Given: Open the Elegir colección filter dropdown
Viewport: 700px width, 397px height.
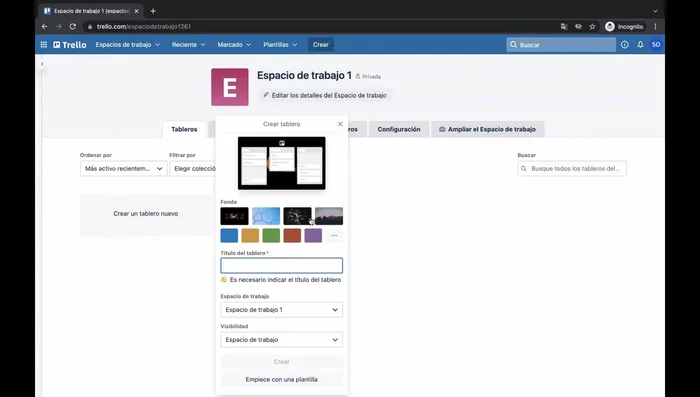Looking at the screenshot, I should [193, 169].
